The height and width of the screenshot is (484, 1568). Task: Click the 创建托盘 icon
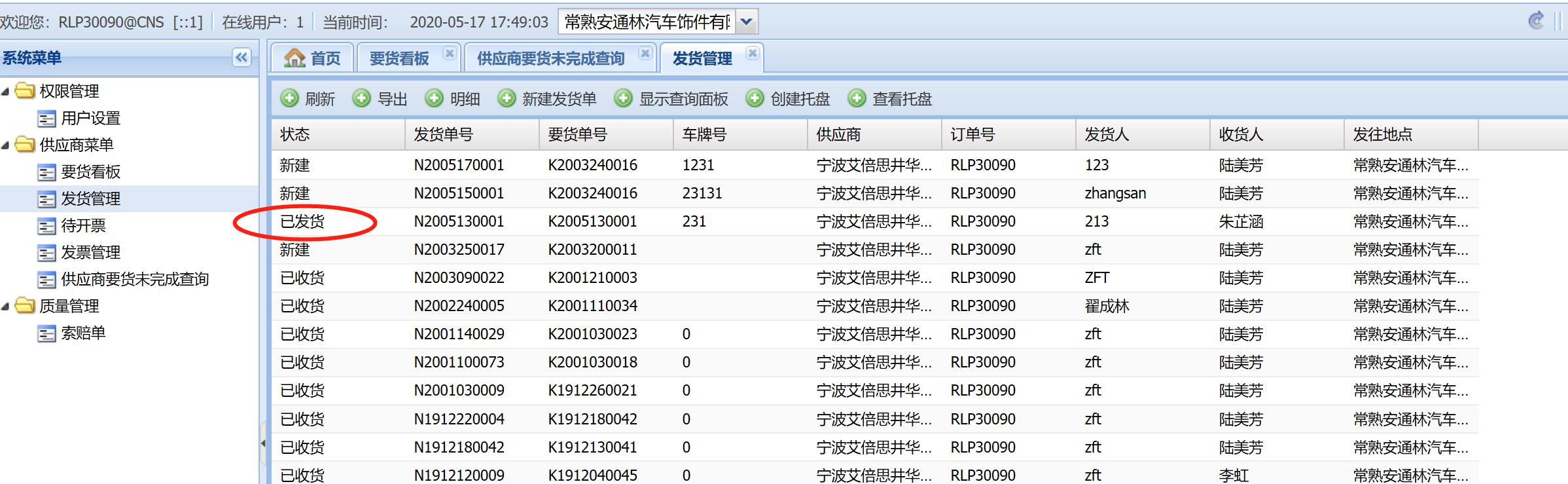click(x=755, y=98)
